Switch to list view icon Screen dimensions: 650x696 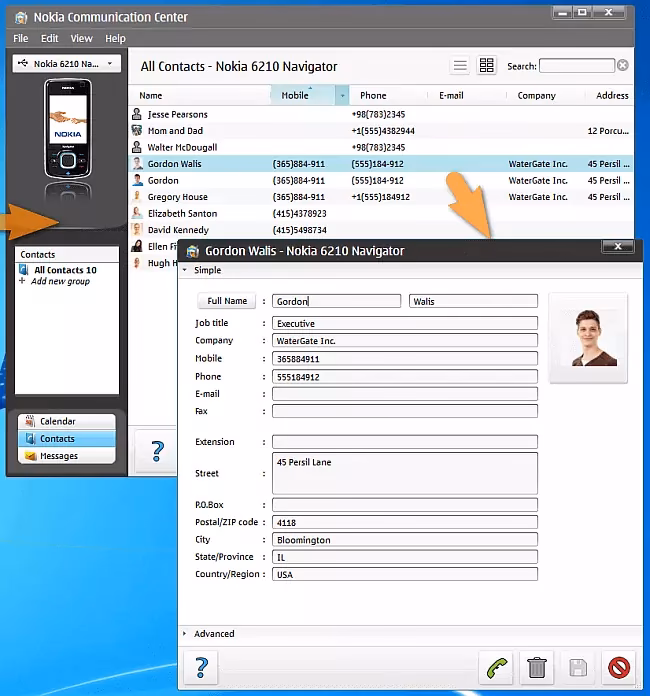460,66
